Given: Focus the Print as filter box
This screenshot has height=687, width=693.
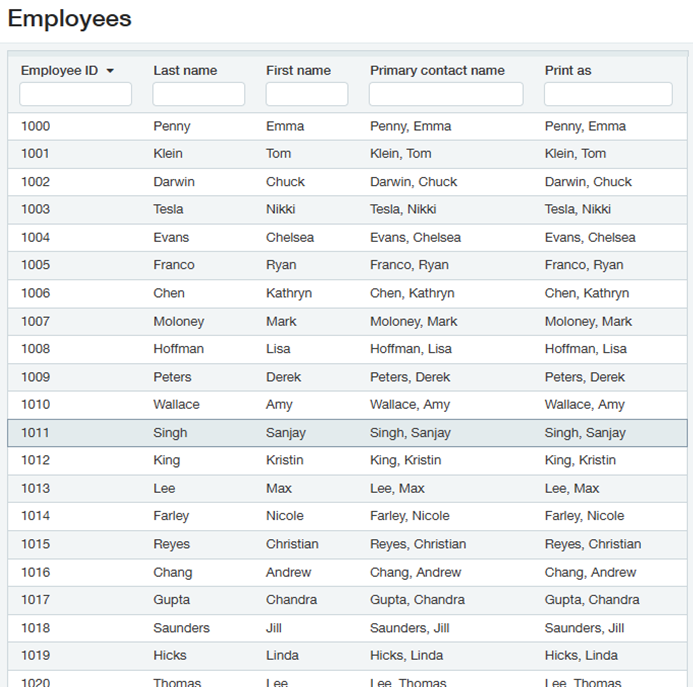Looking at the screenshot, I should tap(608, 94).
